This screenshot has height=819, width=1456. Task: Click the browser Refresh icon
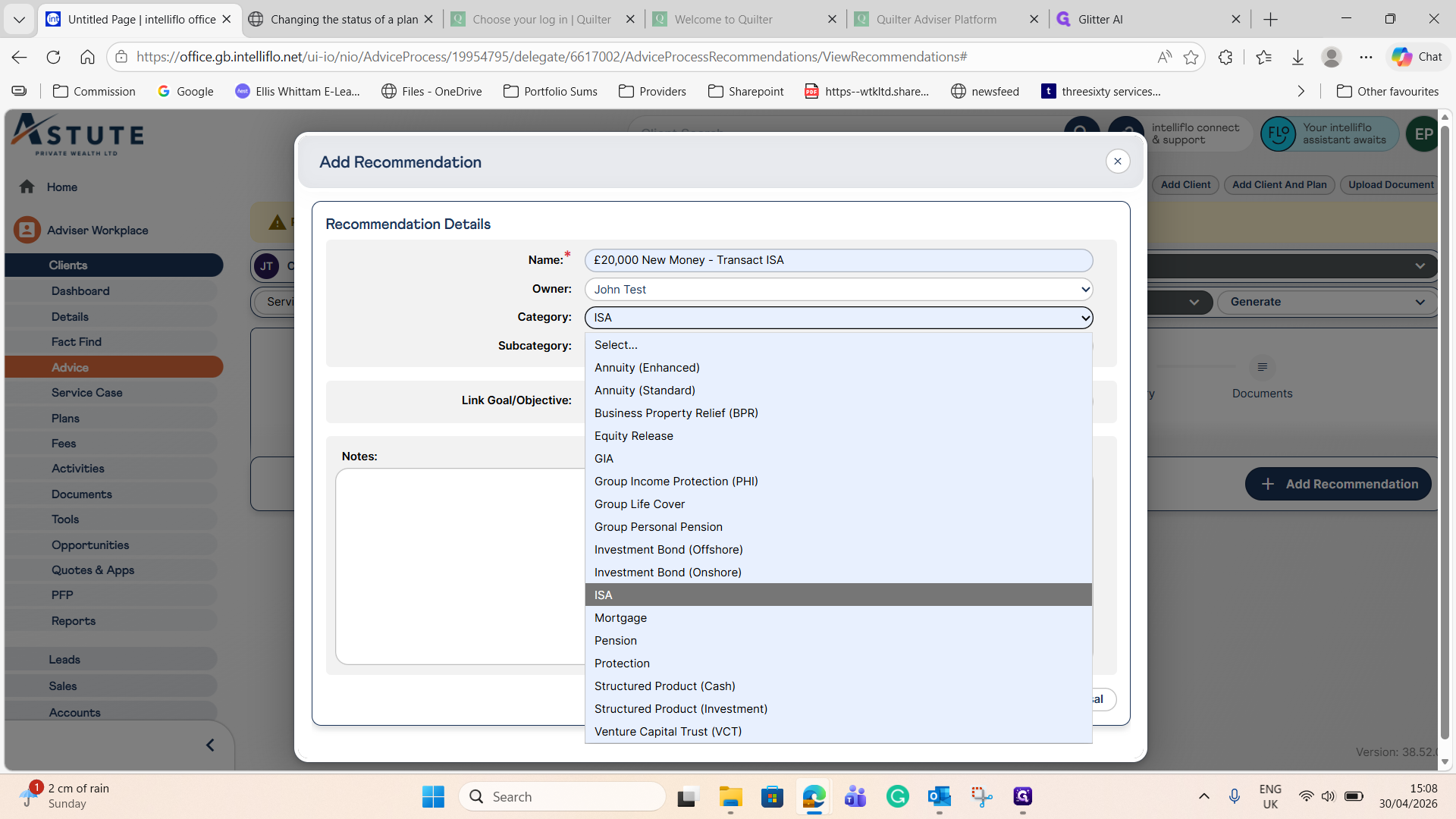(53, 57)
